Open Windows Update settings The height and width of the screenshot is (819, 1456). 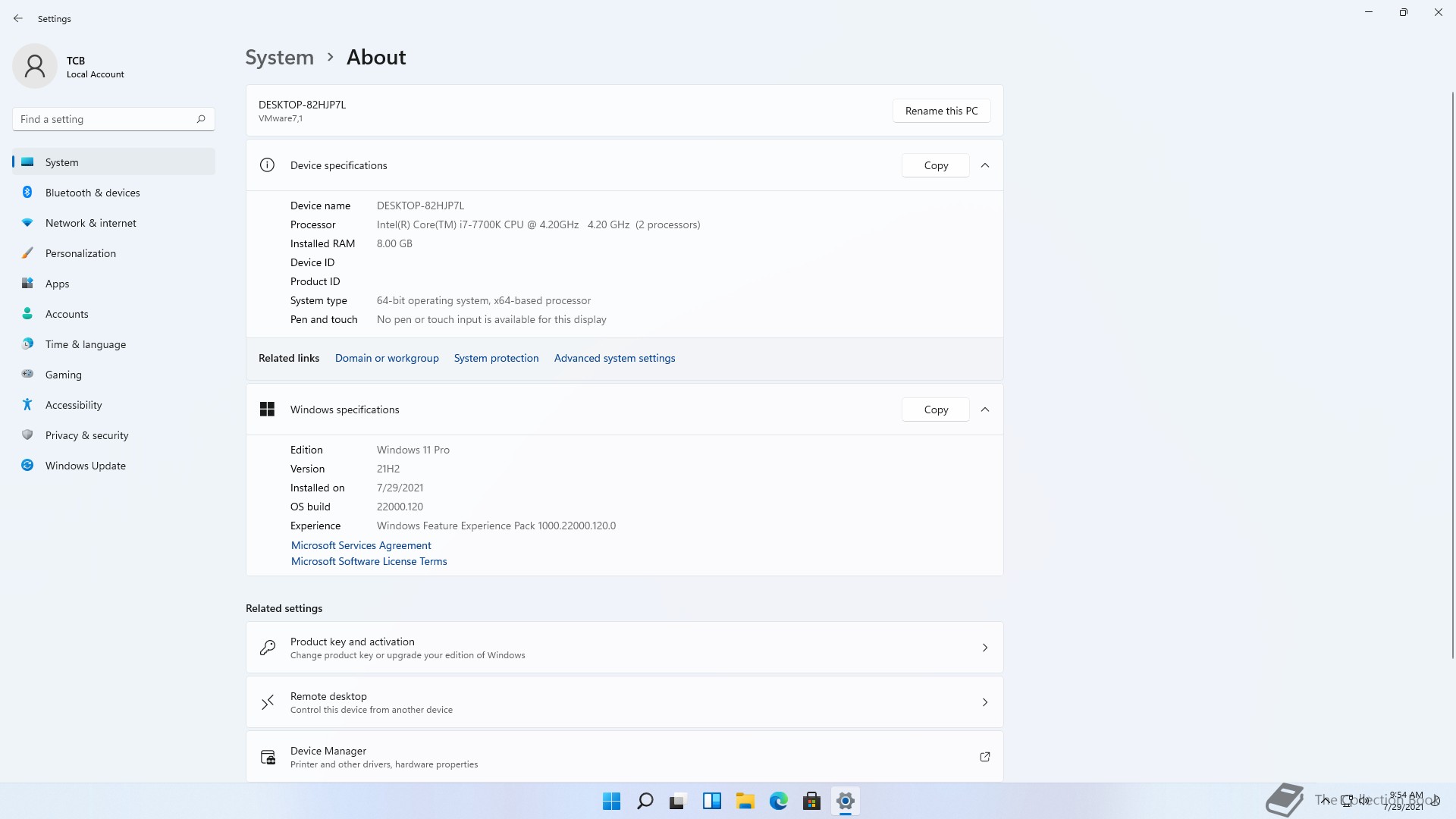pyautogui.click(x=114, y=466)
